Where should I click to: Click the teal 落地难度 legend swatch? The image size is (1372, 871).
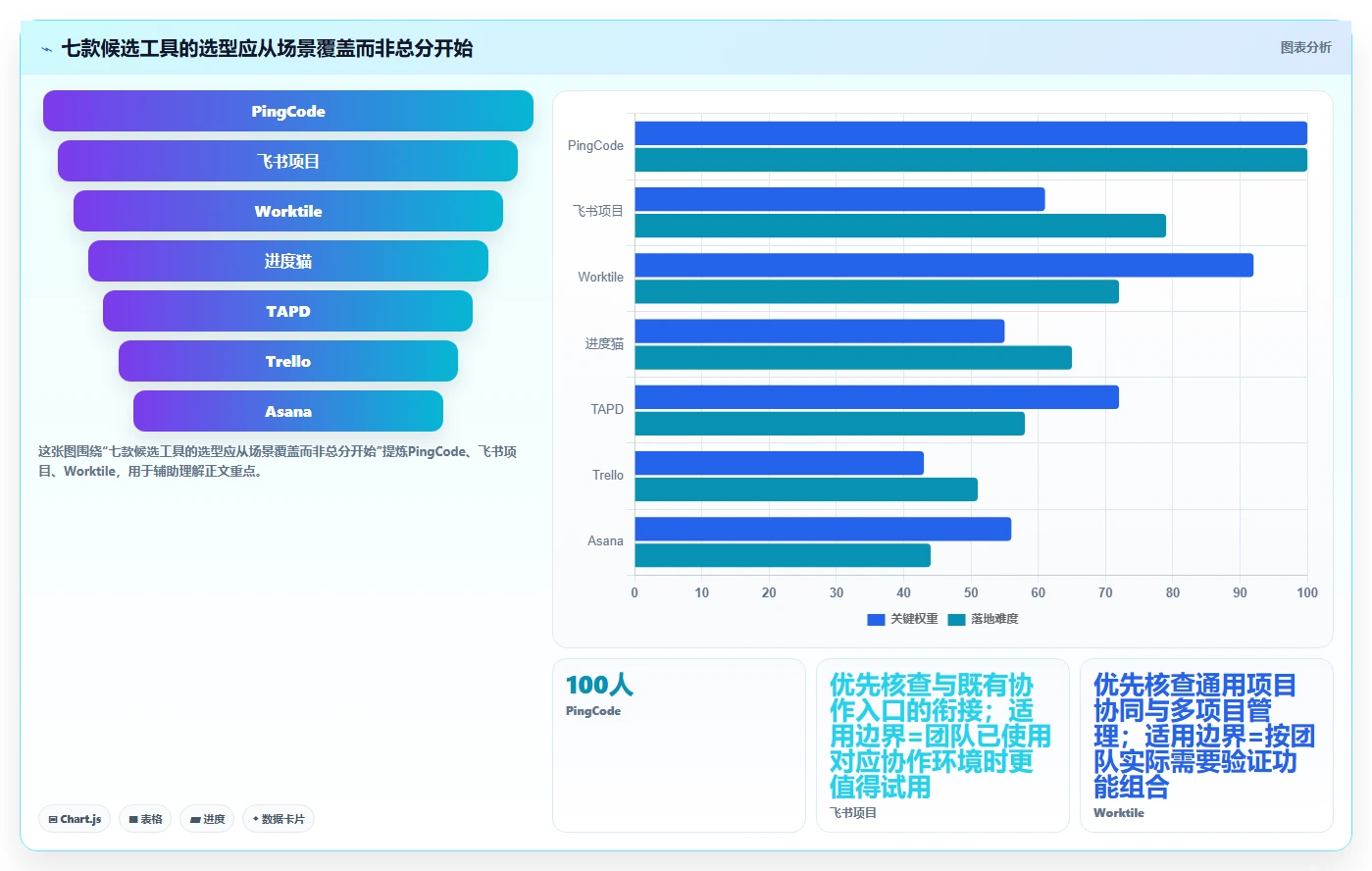click(x=957, y=619)
